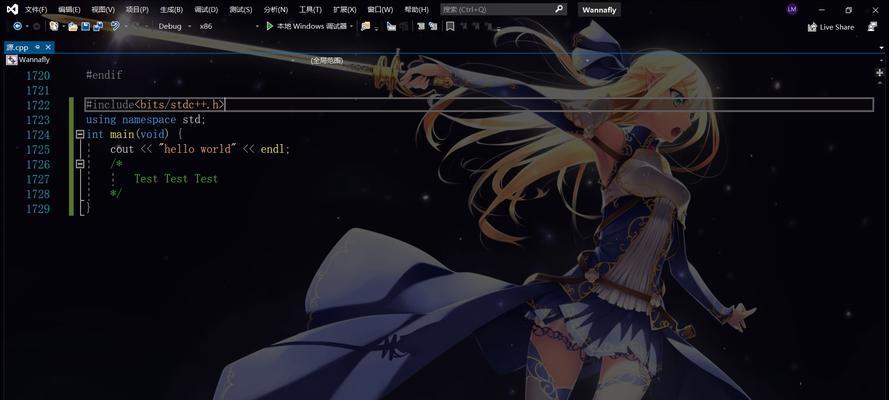Click line number 1721

(x=38, y=91)
